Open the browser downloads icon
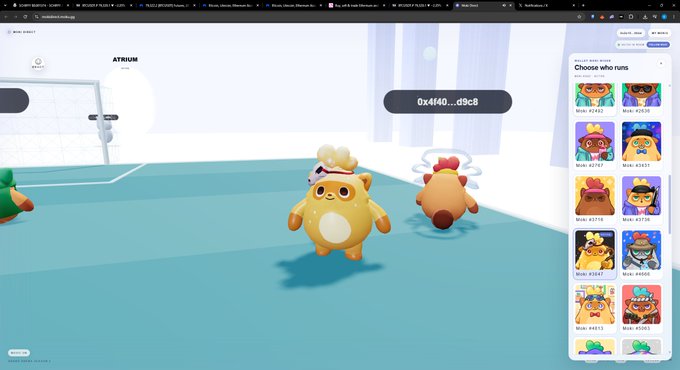 click(645, 16)
